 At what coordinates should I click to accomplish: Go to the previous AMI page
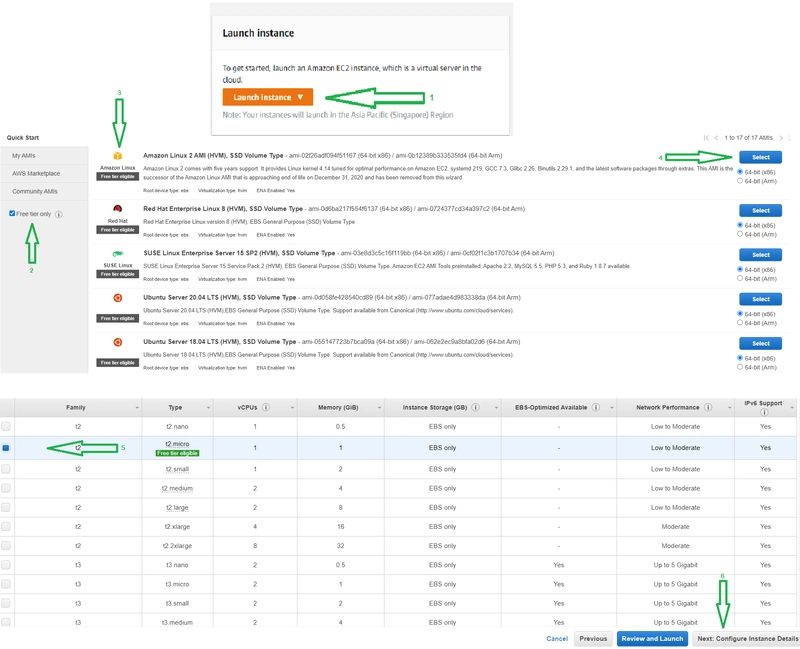(716, 138)
